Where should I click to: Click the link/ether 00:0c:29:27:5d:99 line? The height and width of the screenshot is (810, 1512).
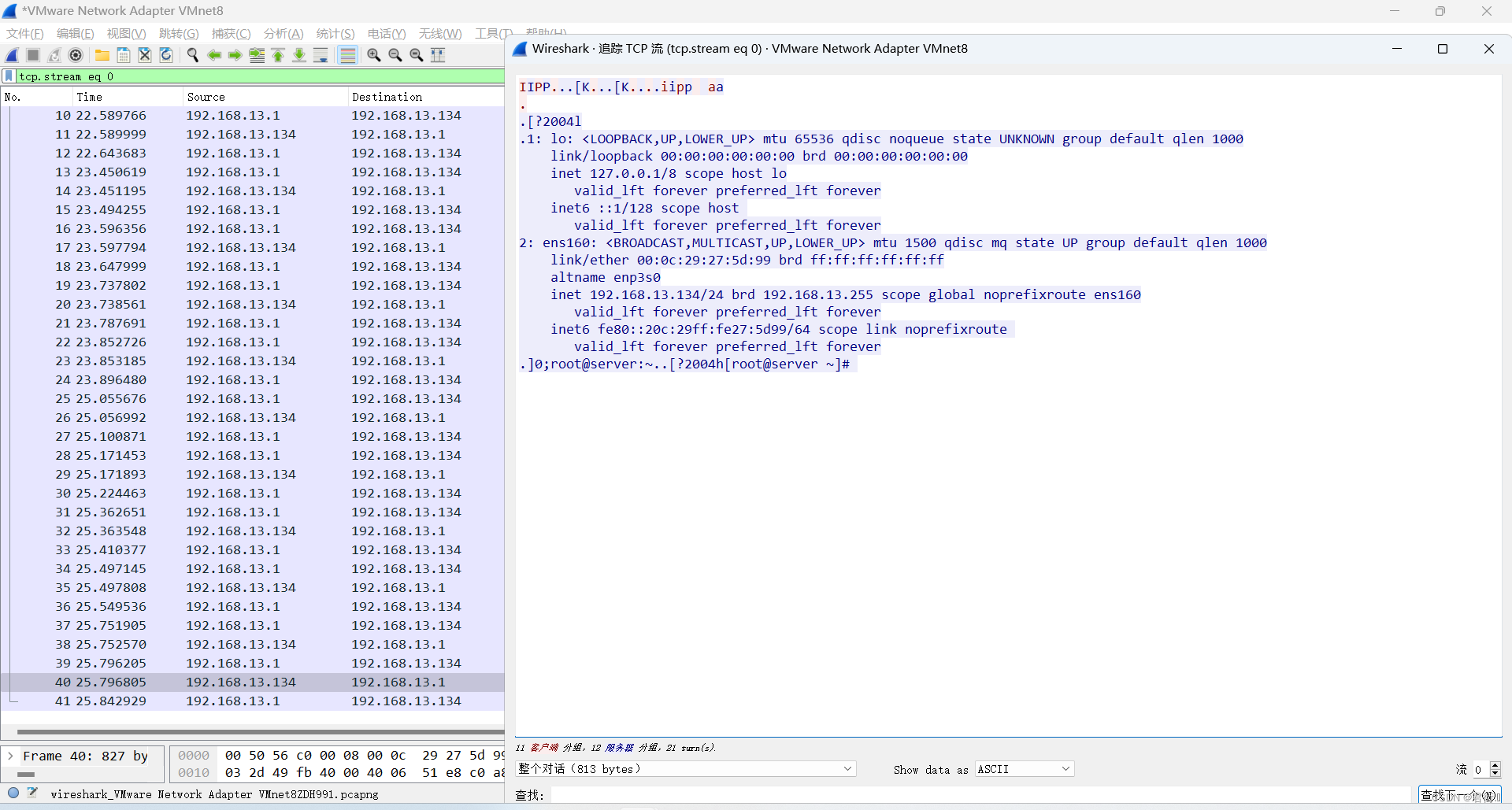pos(747,261)
